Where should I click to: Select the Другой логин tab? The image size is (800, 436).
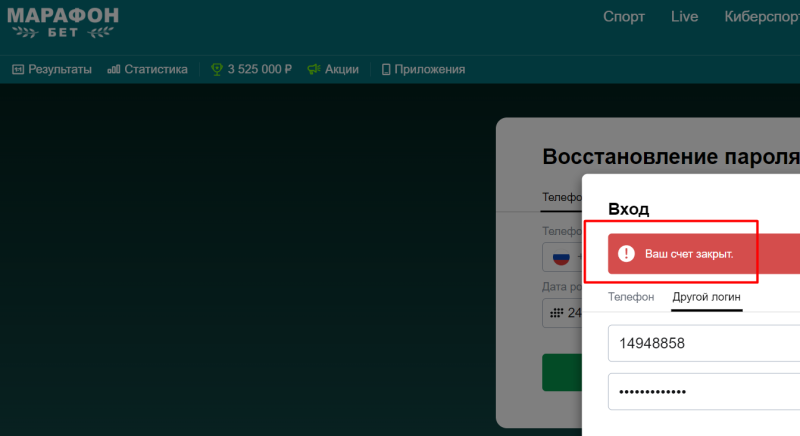706,297
